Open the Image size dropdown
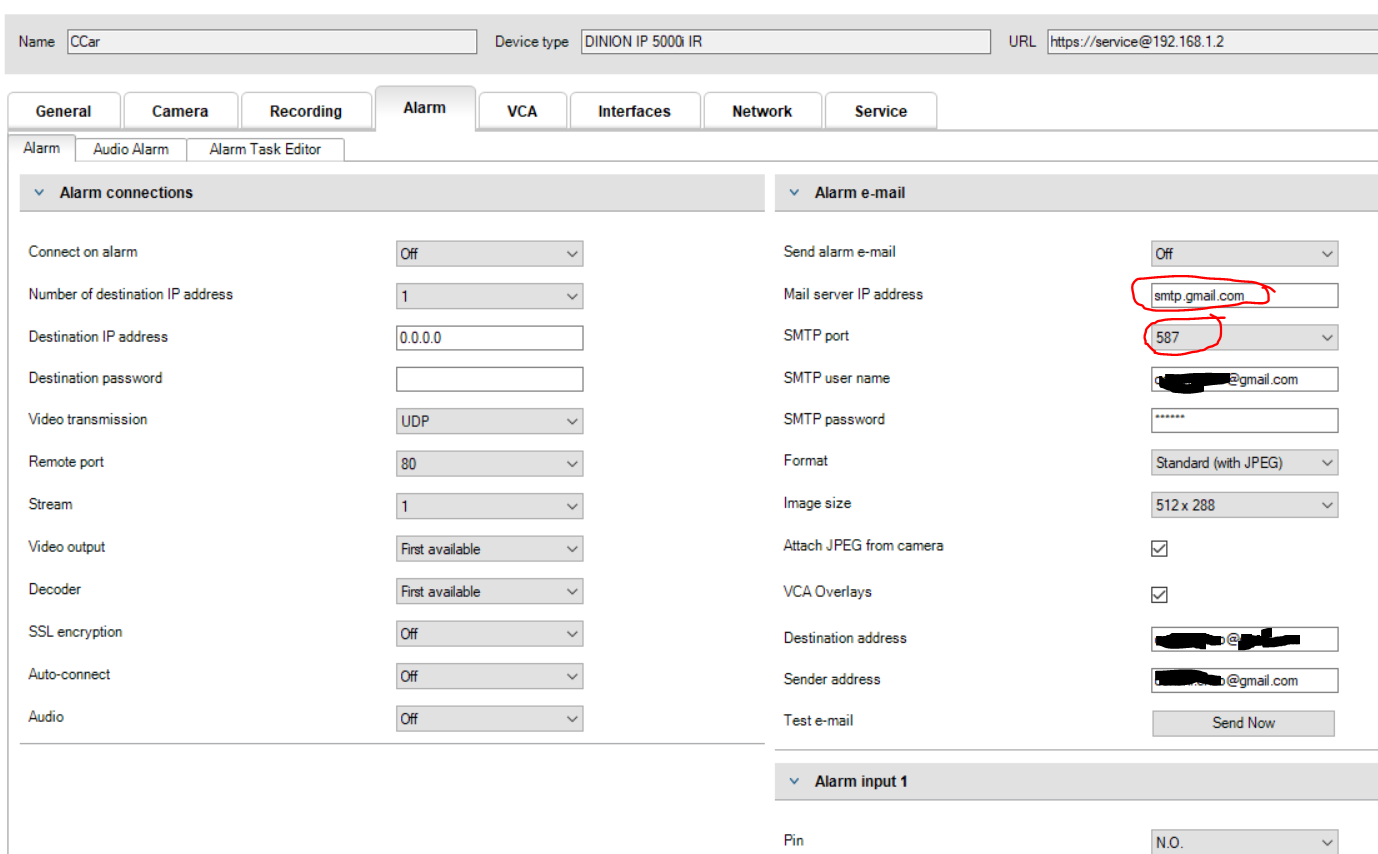The height and width of the screenshot is (854, 1378). click(x=1244, y=505)
